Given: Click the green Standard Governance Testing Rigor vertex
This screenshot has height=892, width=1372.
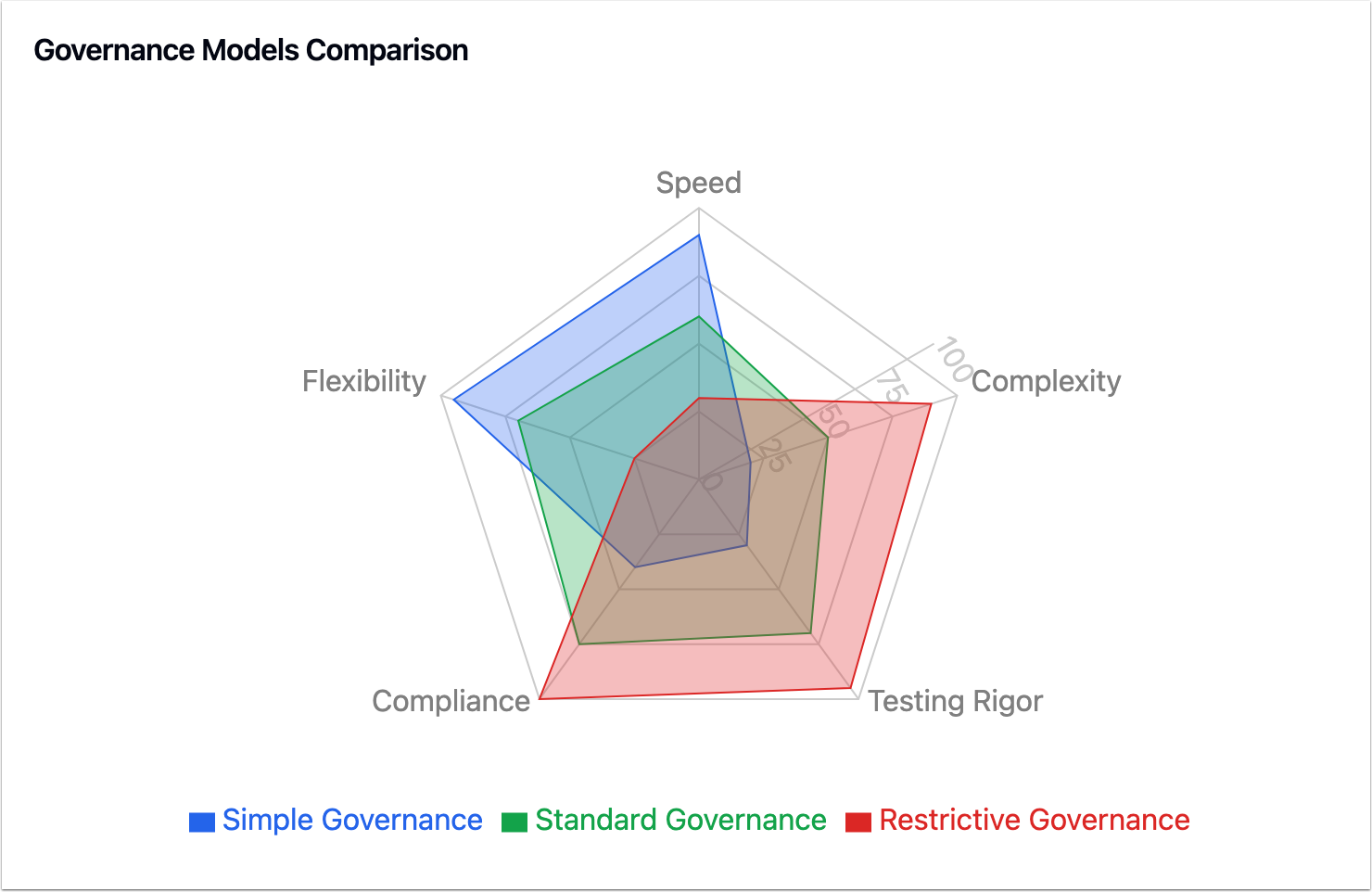Looking at the screenshot, I should pyautogui.click(x=811, y=633).
